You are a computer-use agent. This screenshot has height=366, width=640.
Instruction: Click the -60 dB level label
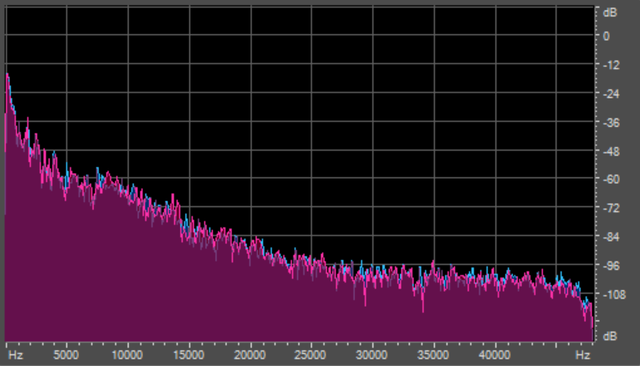[611, 179]
